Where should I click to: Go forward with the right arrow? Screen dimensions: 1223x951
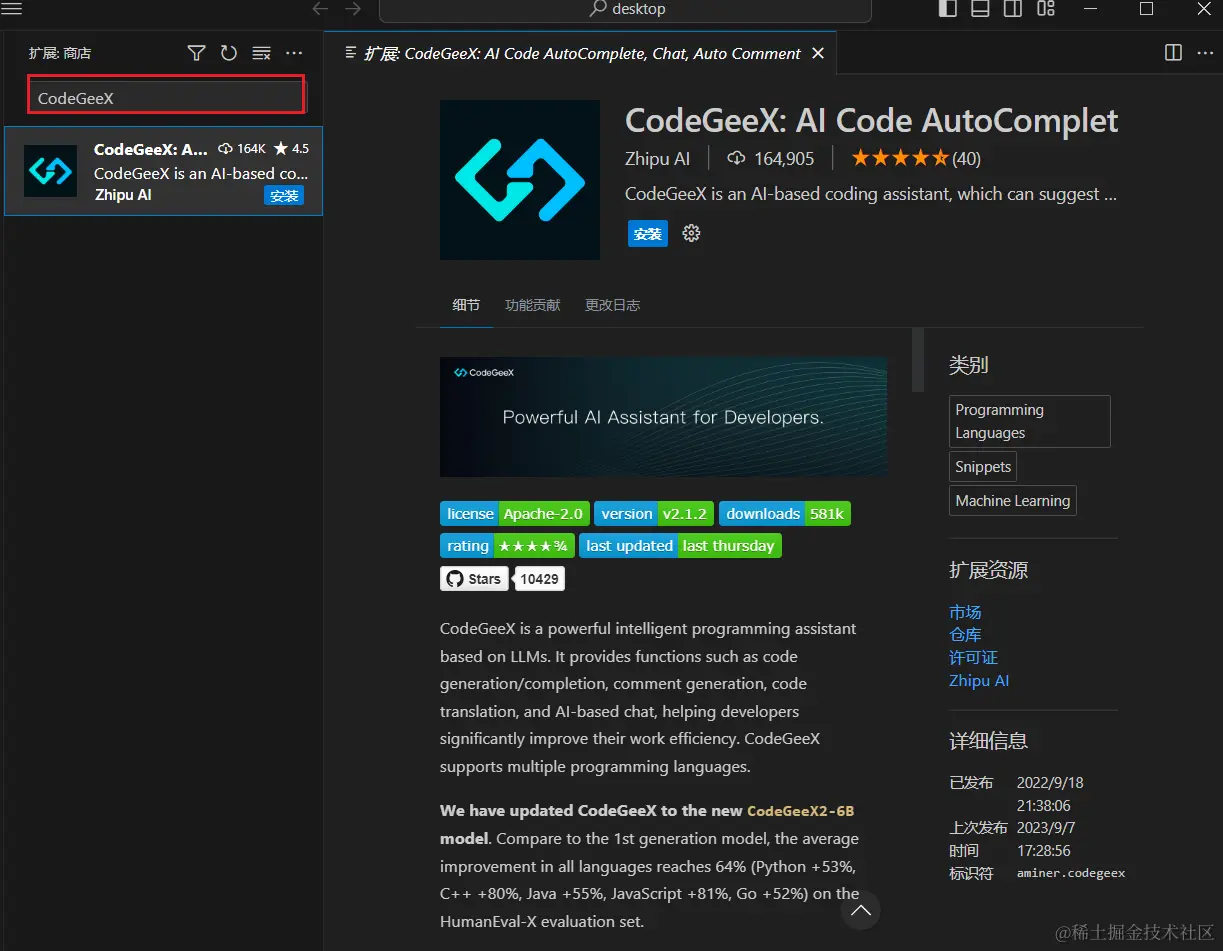pos(353,8)
